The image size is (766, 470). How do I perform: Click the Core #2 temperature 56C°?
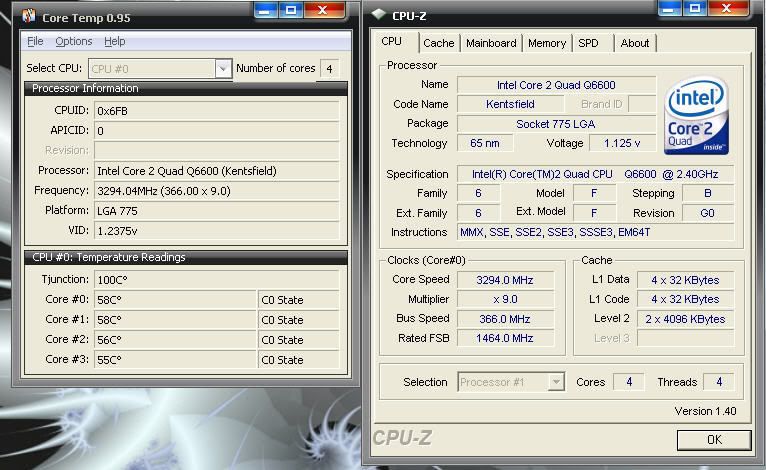pyautogui.click(x=175, y=340)
